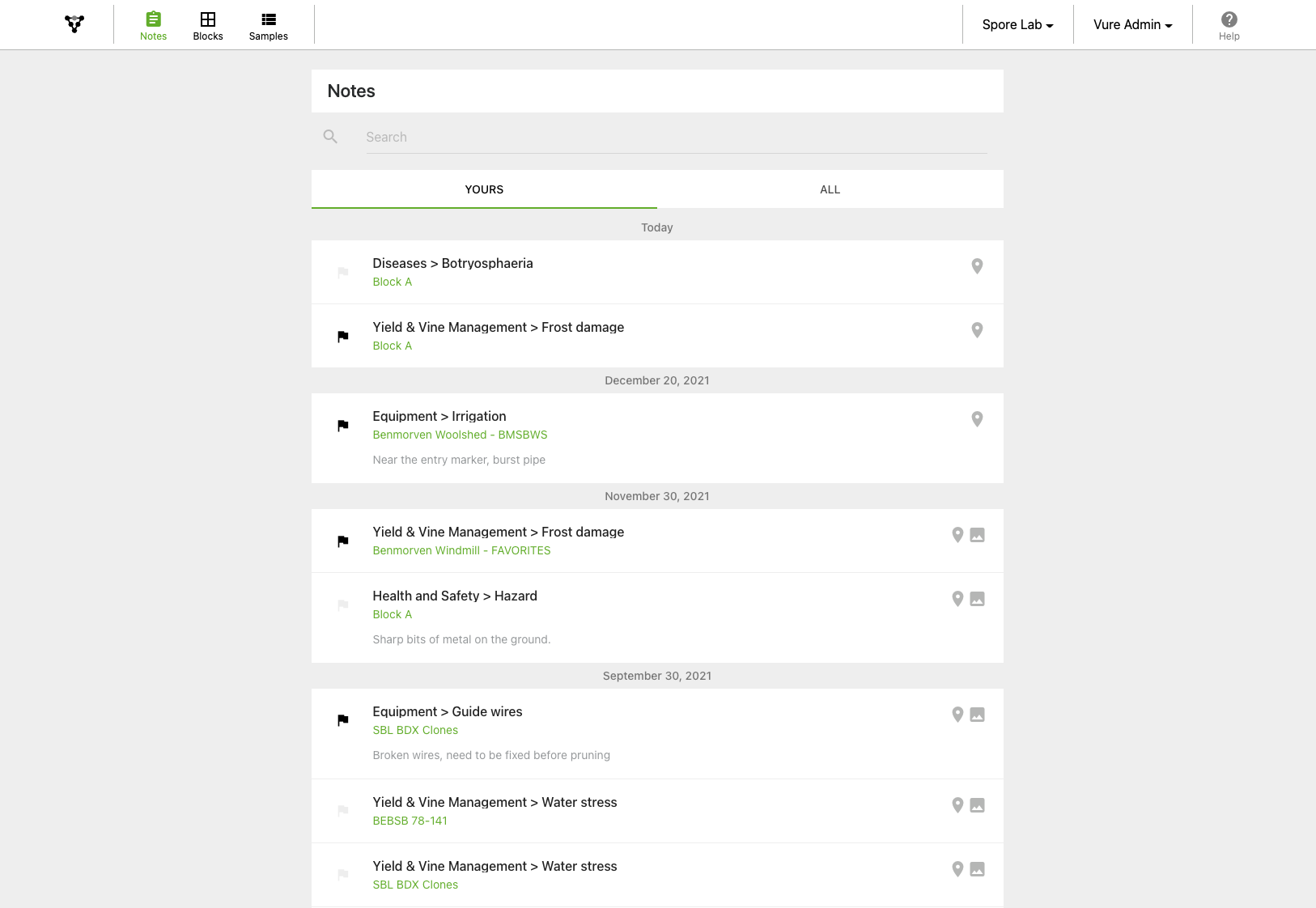Show location pin for Botryosphaeria note

[977, 266]
